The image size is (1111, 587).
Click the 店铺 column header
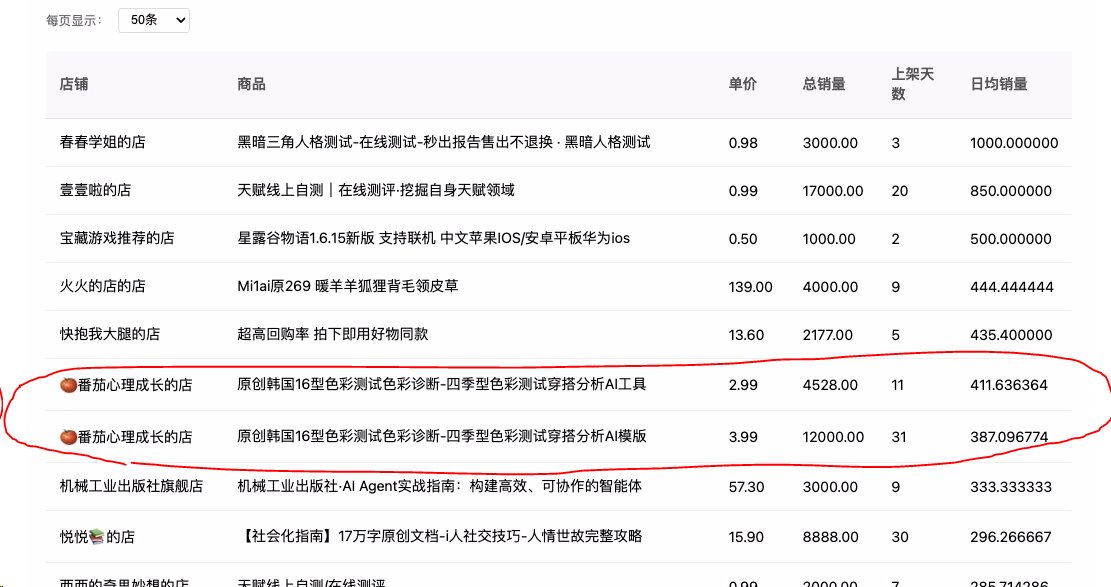[x=74, y=84]
